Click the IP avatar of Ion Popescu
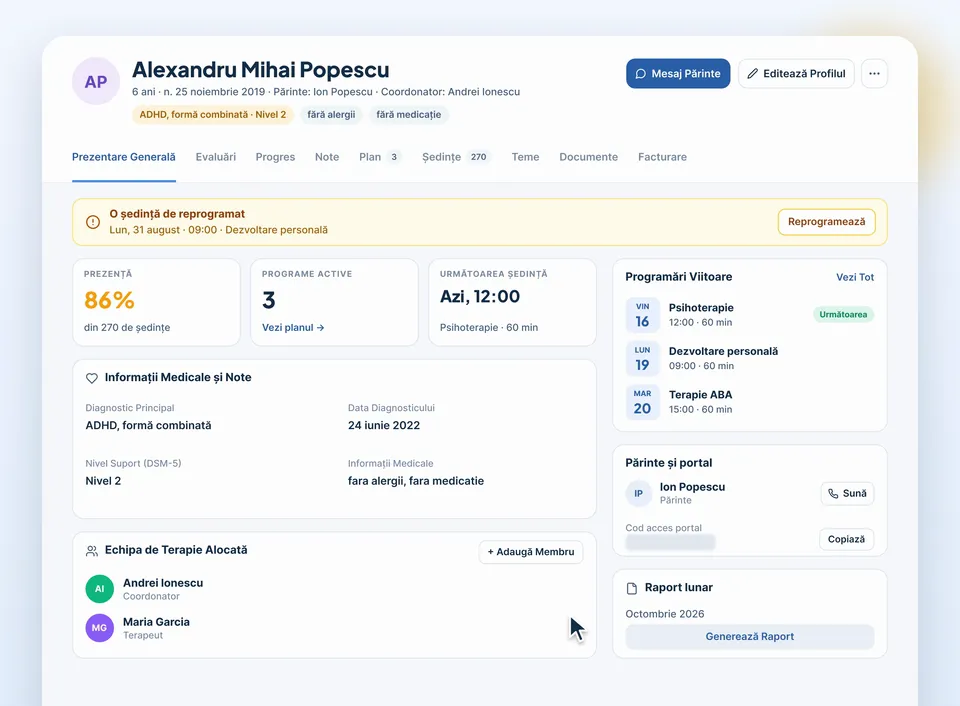Screen dimensions: 960x706 click(639, 494)
